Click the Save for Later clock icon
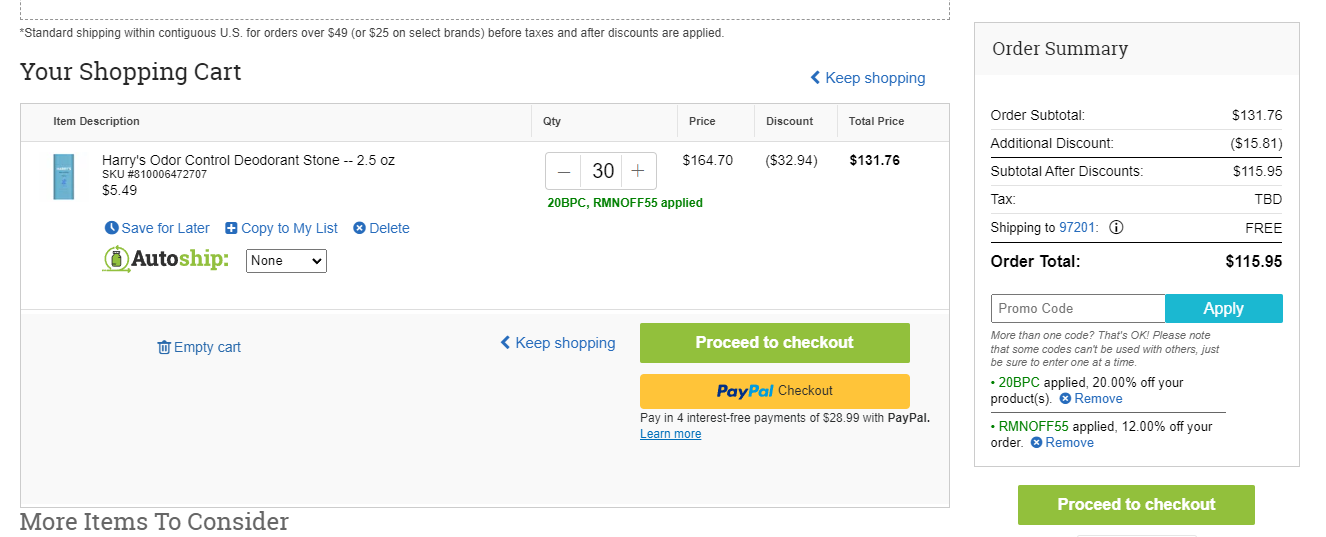 click(x=112, y=228)
